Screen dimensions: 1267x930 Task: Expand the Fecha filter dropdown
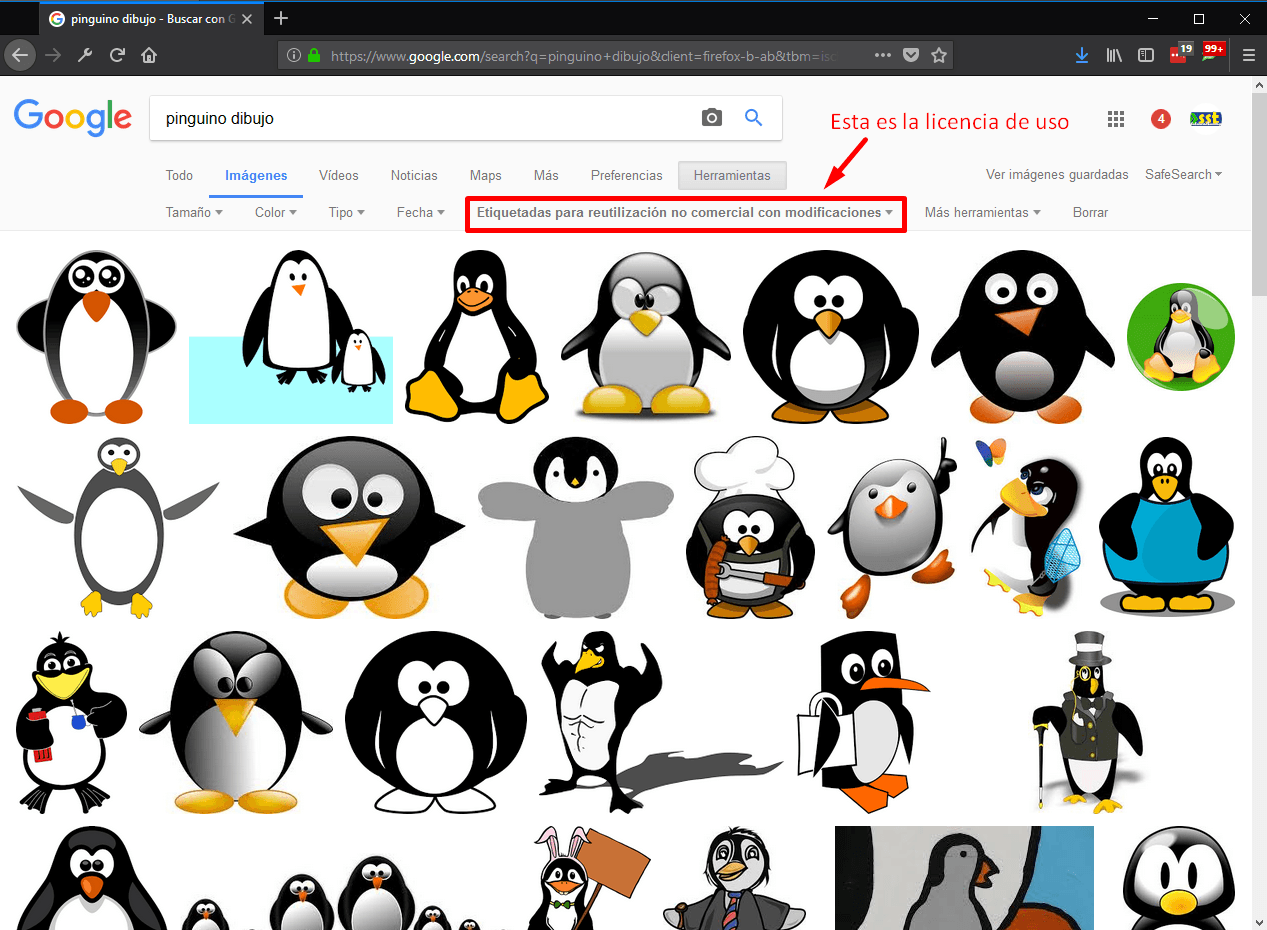click(421, 212)
